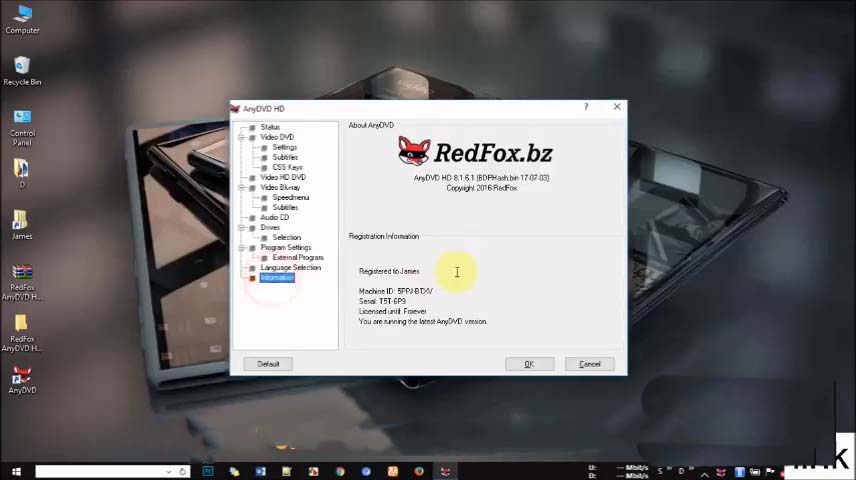856x480 pixels.
Task: Open the James folder on desktop
Action: [x=21, y=224]
